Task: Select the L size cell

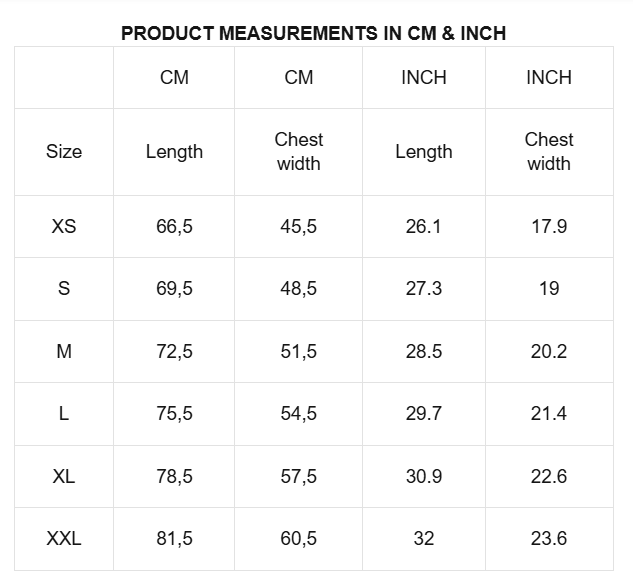Action: pyautogui.click(x=64, y=414)
